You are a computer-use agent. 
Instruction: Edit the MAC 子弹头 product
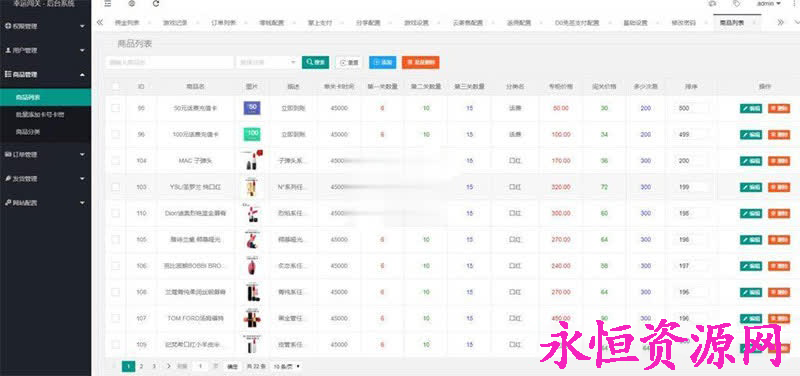click(751, 161)
